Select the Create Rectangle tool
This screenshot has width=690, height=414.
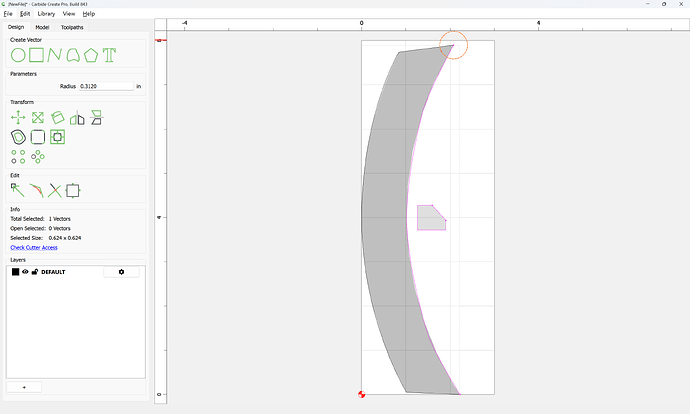(x=37, y=55)
